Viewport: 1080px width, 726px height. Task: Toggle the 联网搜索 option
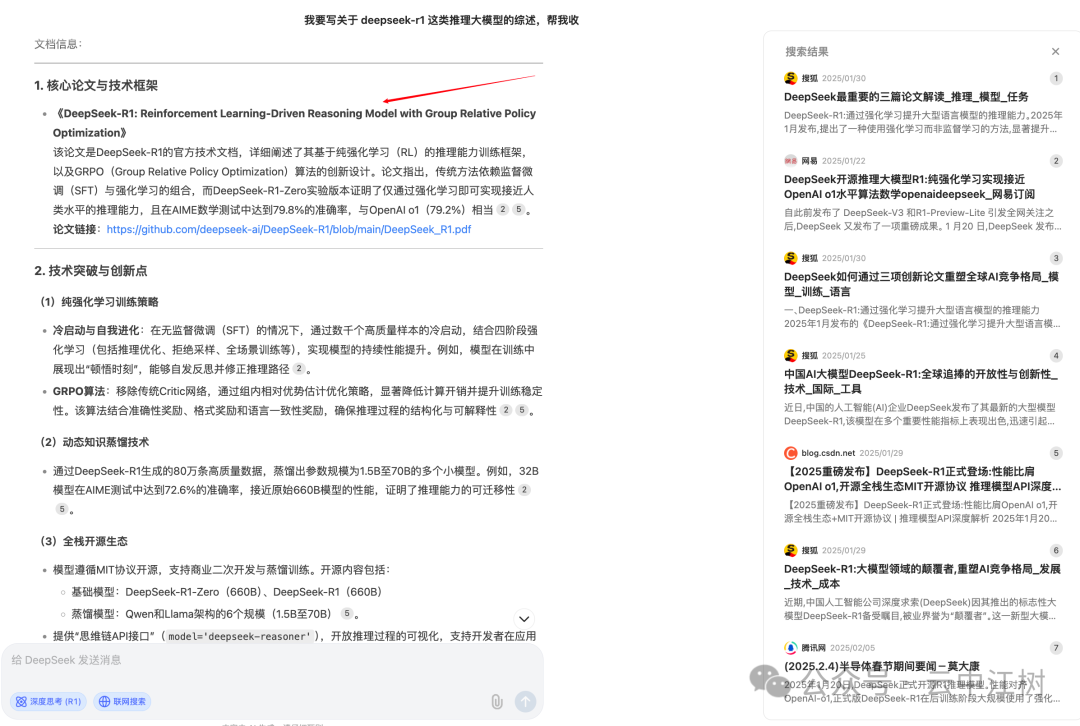pos(123,701)
